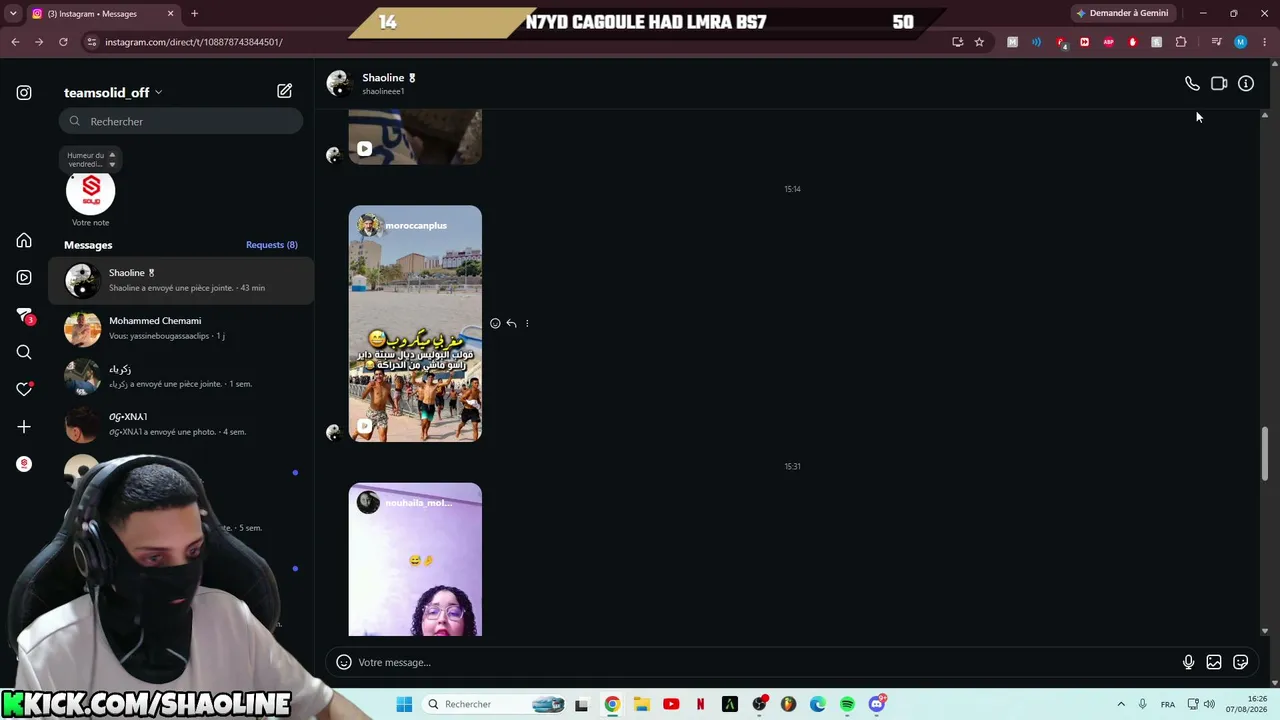Open Chrome tab search dropdown
This screenshot has height=720, width=1280.
13,14
